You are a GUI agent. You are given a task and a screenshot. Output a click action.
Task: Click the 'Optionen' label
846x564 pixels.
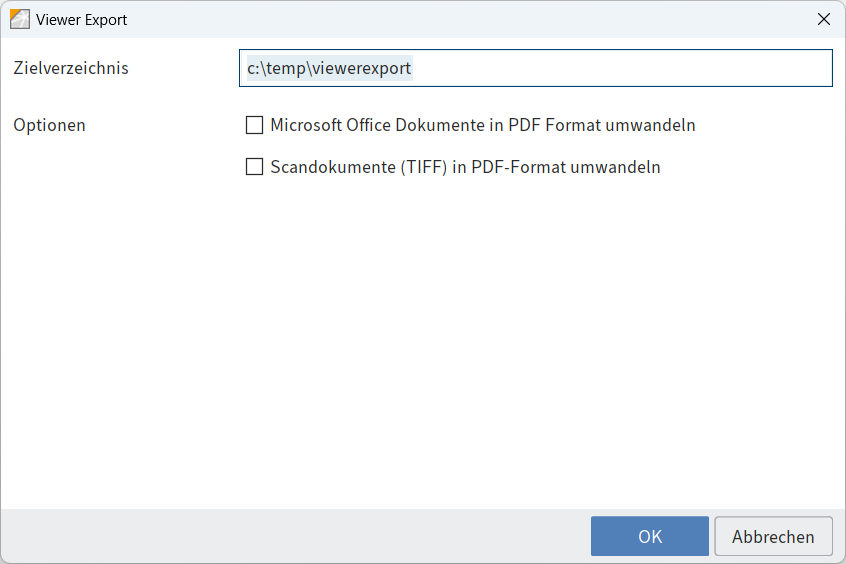(x=49, y=126)
